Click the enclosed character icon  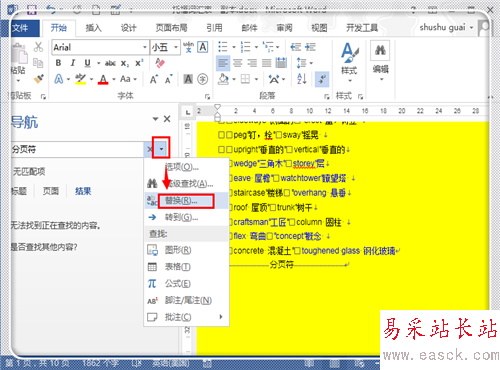pyautogui.click(x=202, y=79)
